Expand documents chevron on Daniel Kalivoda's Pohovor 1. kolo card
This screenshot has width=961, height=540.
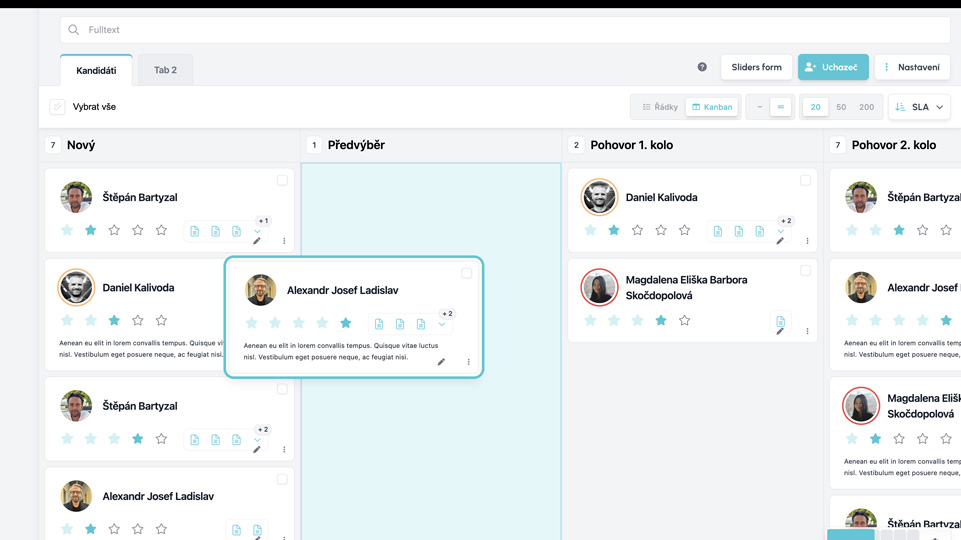point(781,231)
